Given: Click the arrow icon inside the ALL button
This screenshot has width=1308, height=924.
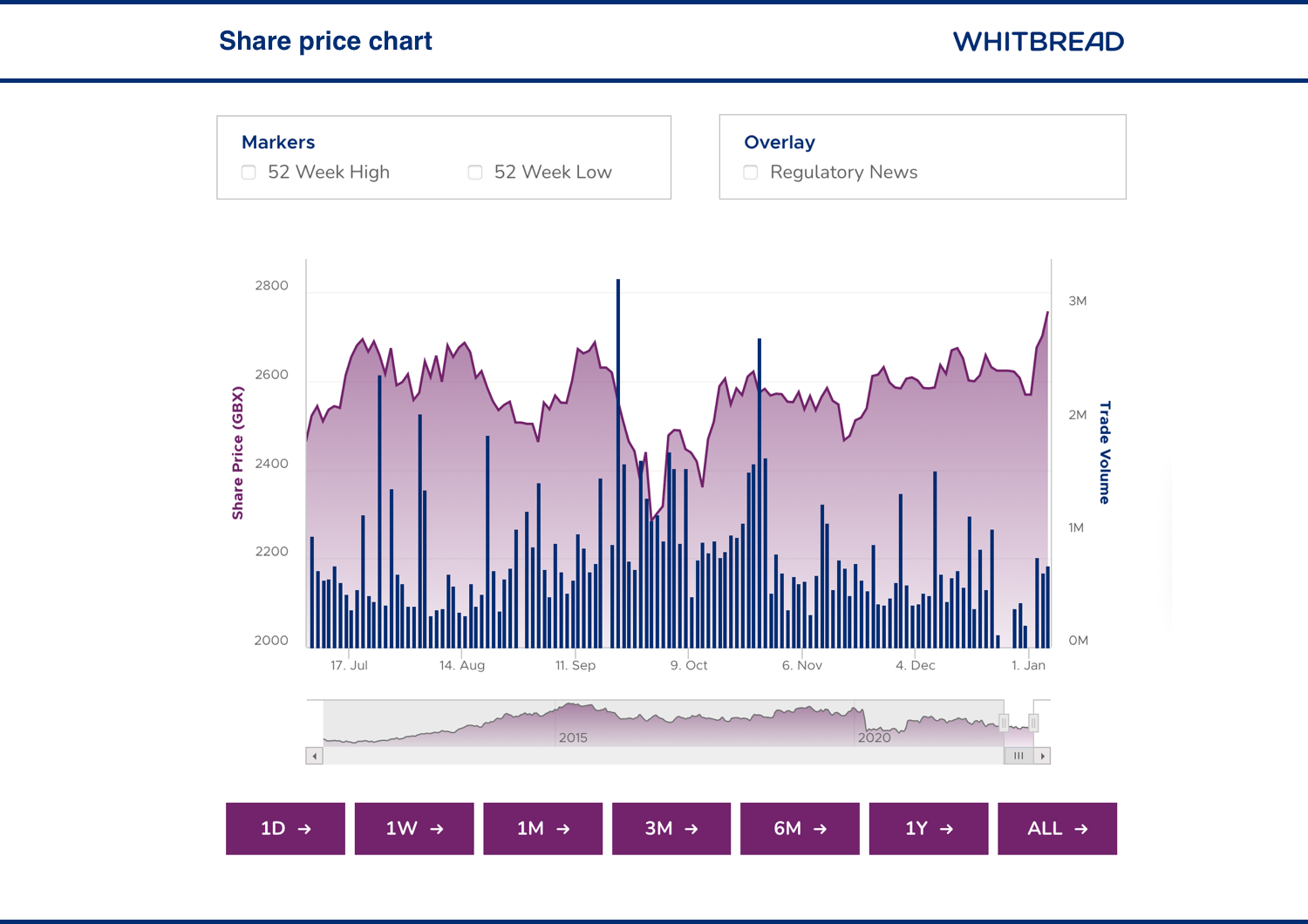Looking at the screenshot, I should (x=1081, y=828).
